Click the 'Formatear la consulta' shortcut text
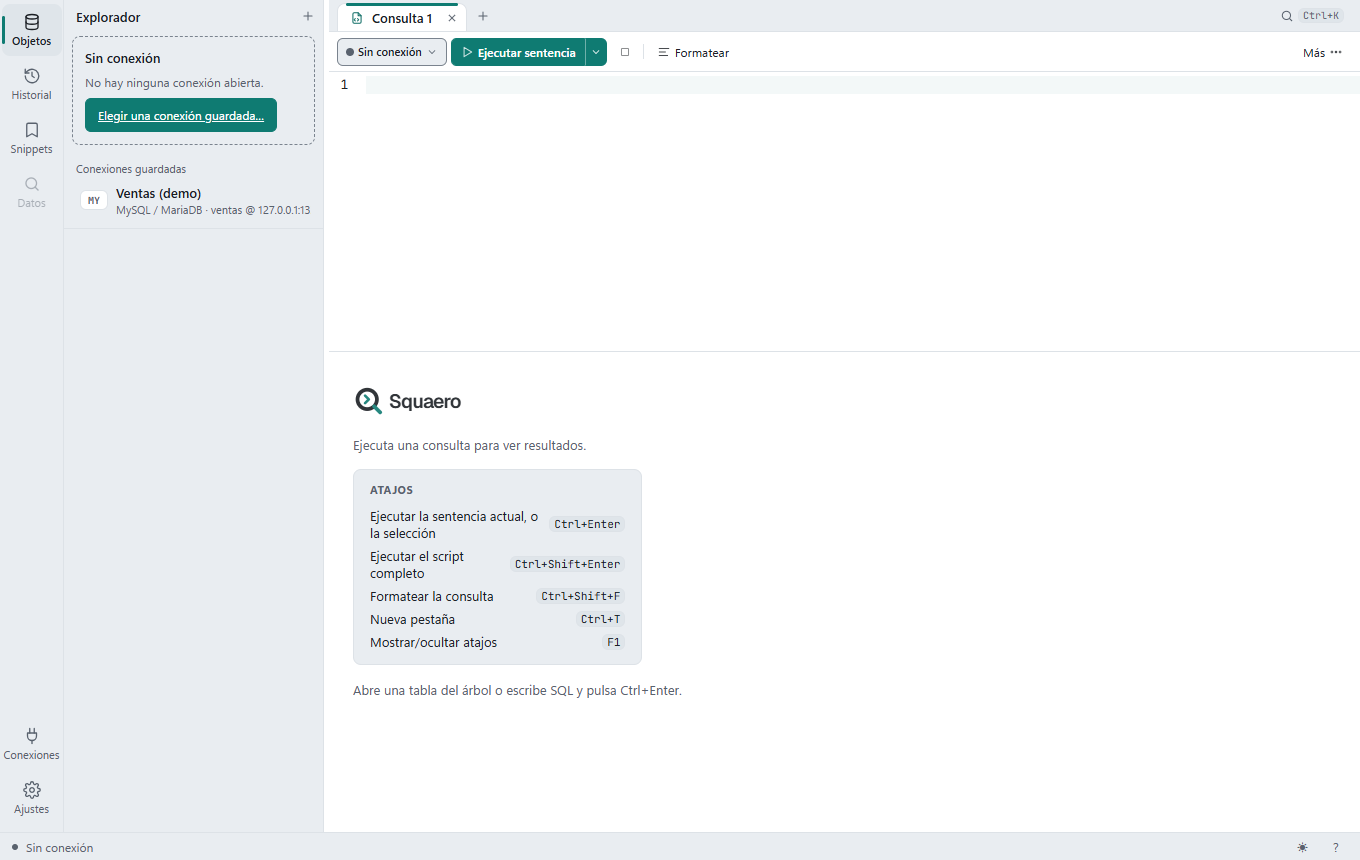The height and width of the screenshot is (860, 1360). pos(432,596)
